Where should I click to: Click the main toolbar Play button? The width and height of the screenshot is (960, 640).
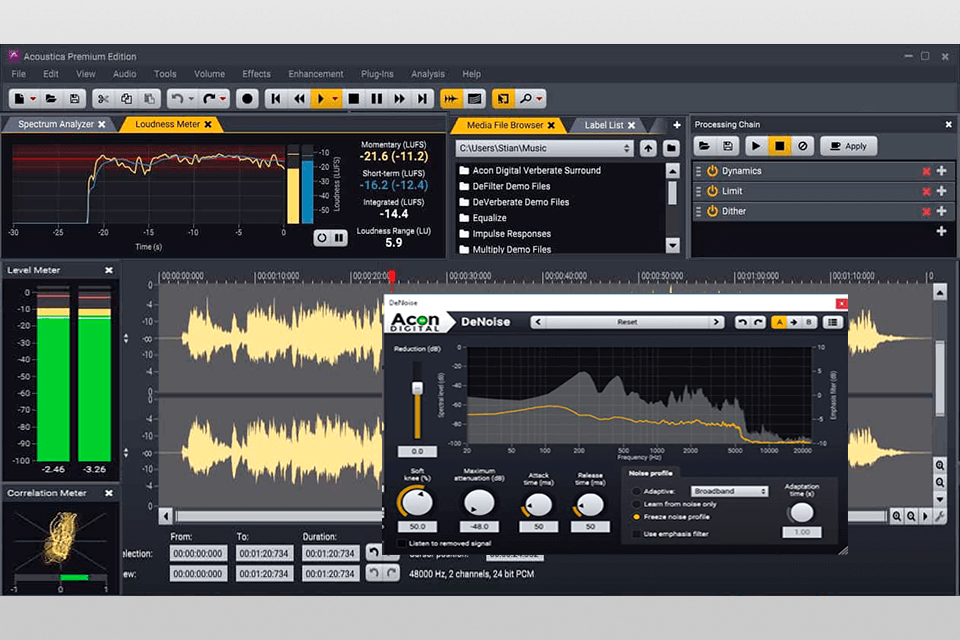(x=321, y=99)
